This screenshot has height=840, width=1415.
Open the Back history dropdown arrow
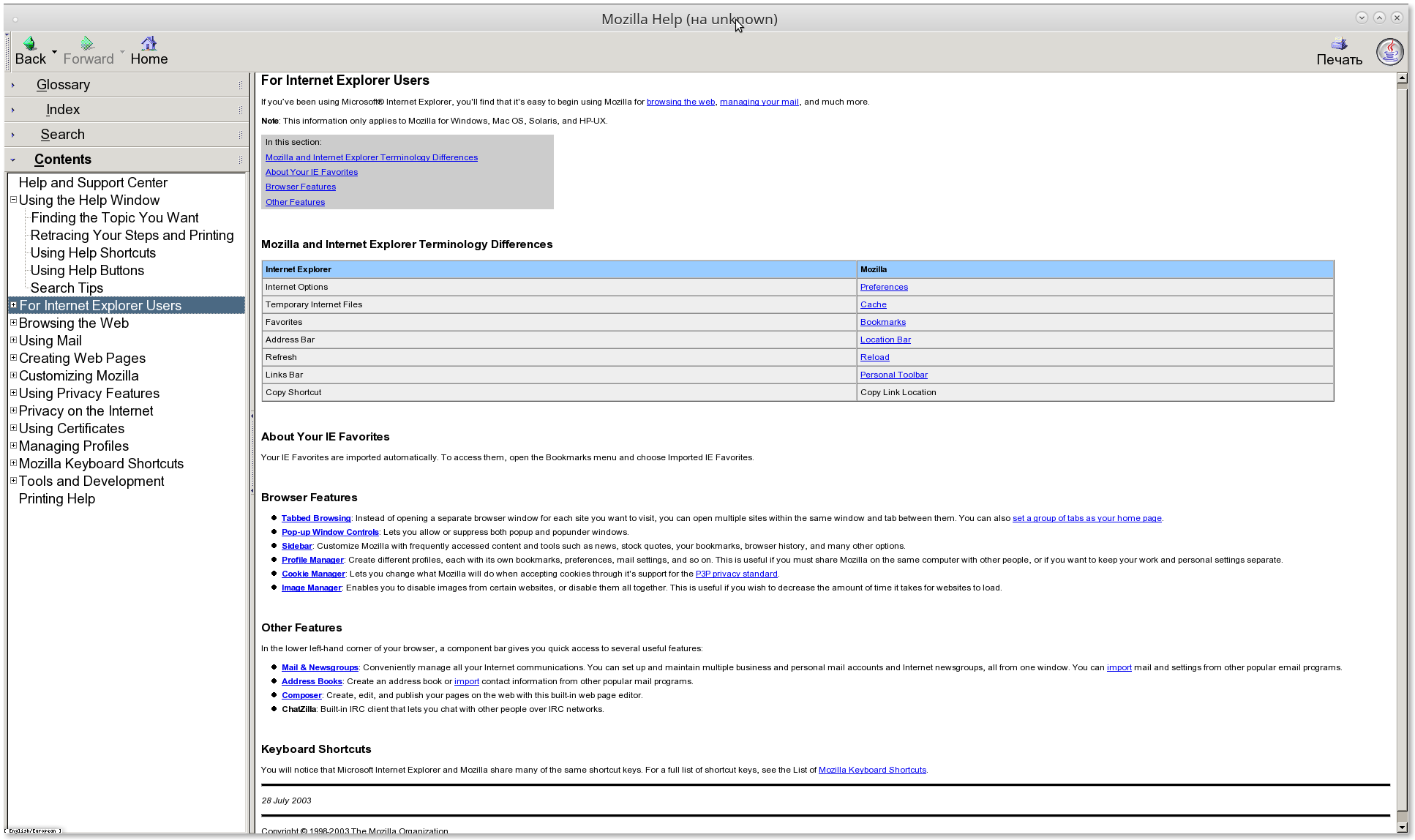point(54,52)
